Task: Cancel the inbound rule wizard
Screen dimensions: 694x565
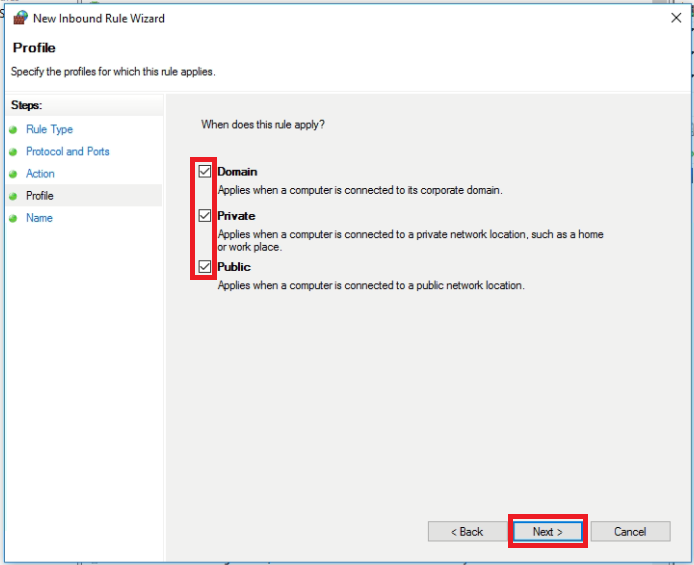Action: tap(630, 532)
